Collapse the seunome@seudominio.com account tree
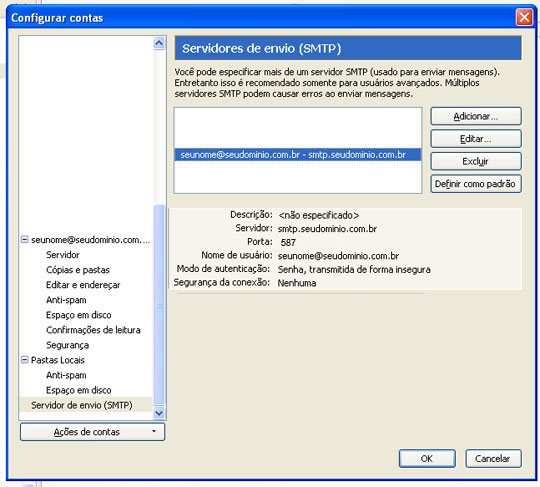540x487 pixels. [x=24, y=239]
